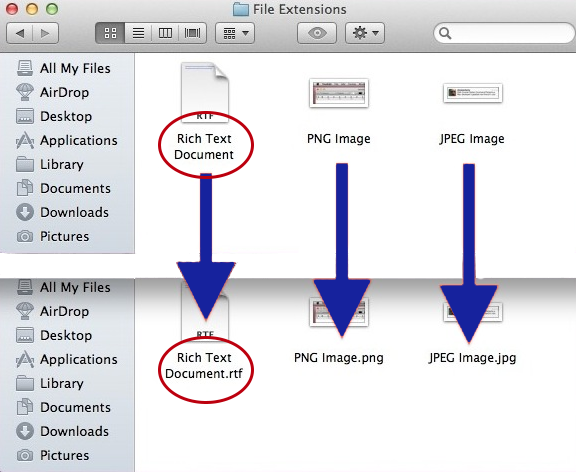Click the 'PNG Image.png' file name
Image resolution: width=576 pixels, height=472 pixels.
point(339,358)
